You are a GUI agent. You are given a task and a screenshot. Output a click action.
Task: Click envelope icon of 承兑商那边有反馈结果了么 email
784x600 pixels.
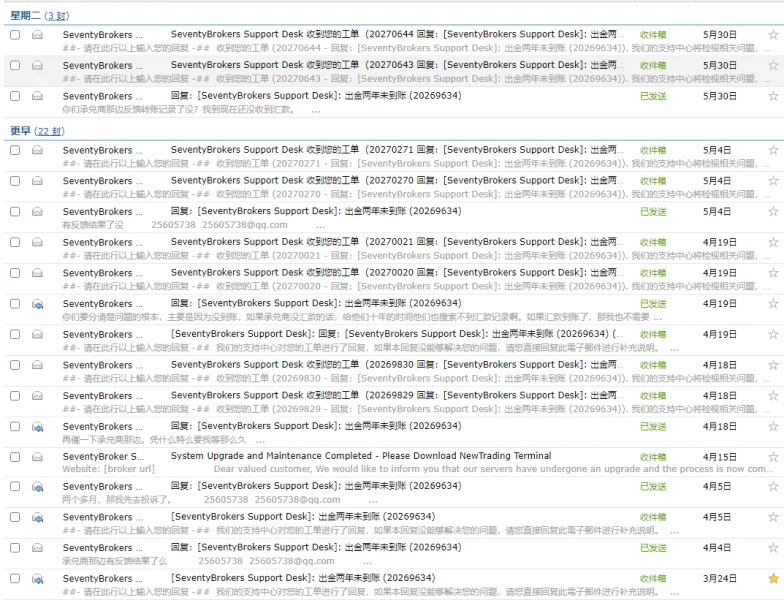pos(37,548)
